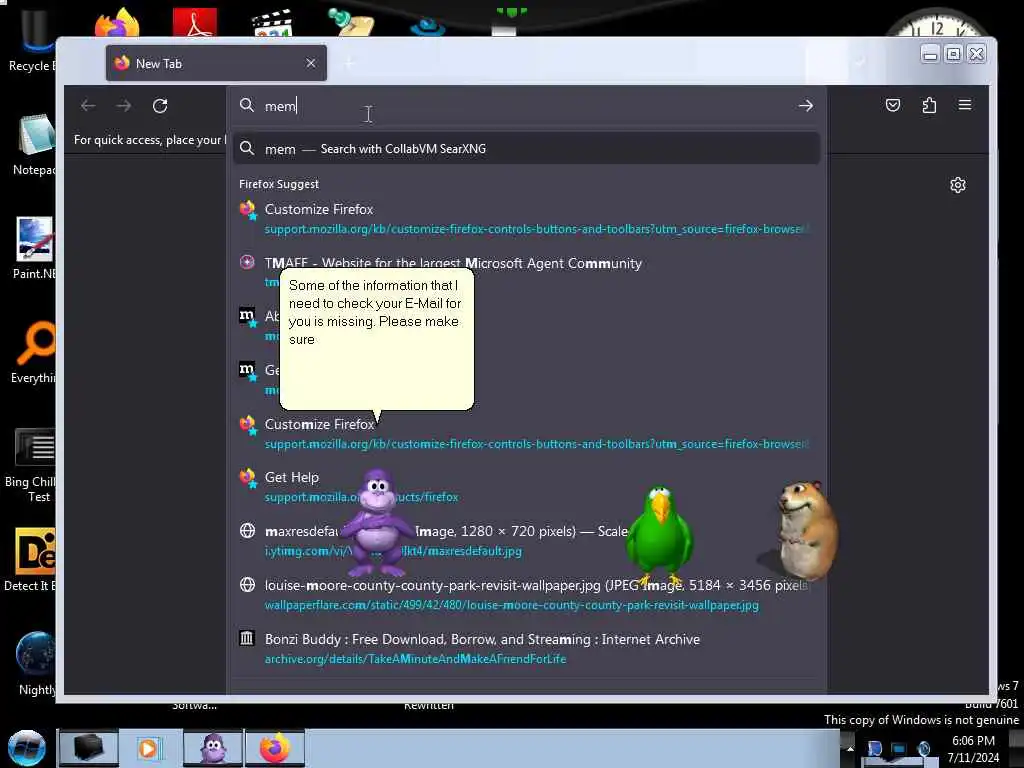Maximize the Firefox window
This screenshot has height=768, width=1024.
953,54
